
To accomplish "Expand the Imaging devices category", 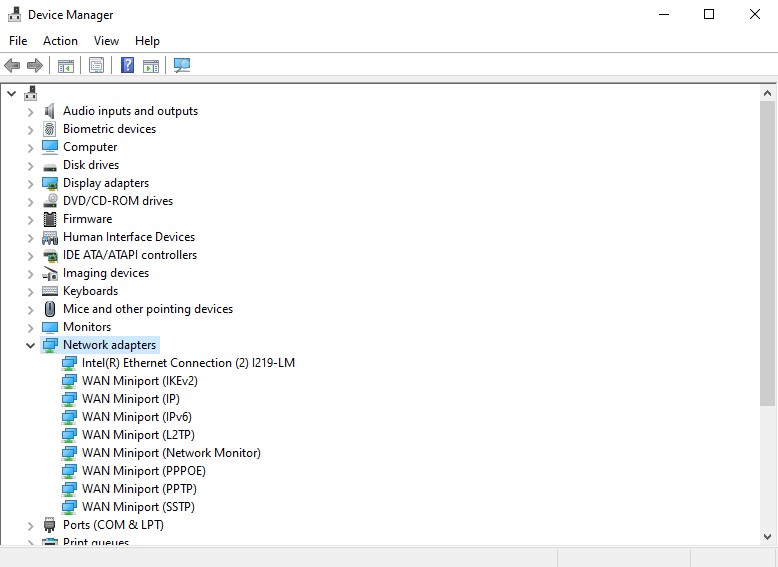I will click(31, 274).
